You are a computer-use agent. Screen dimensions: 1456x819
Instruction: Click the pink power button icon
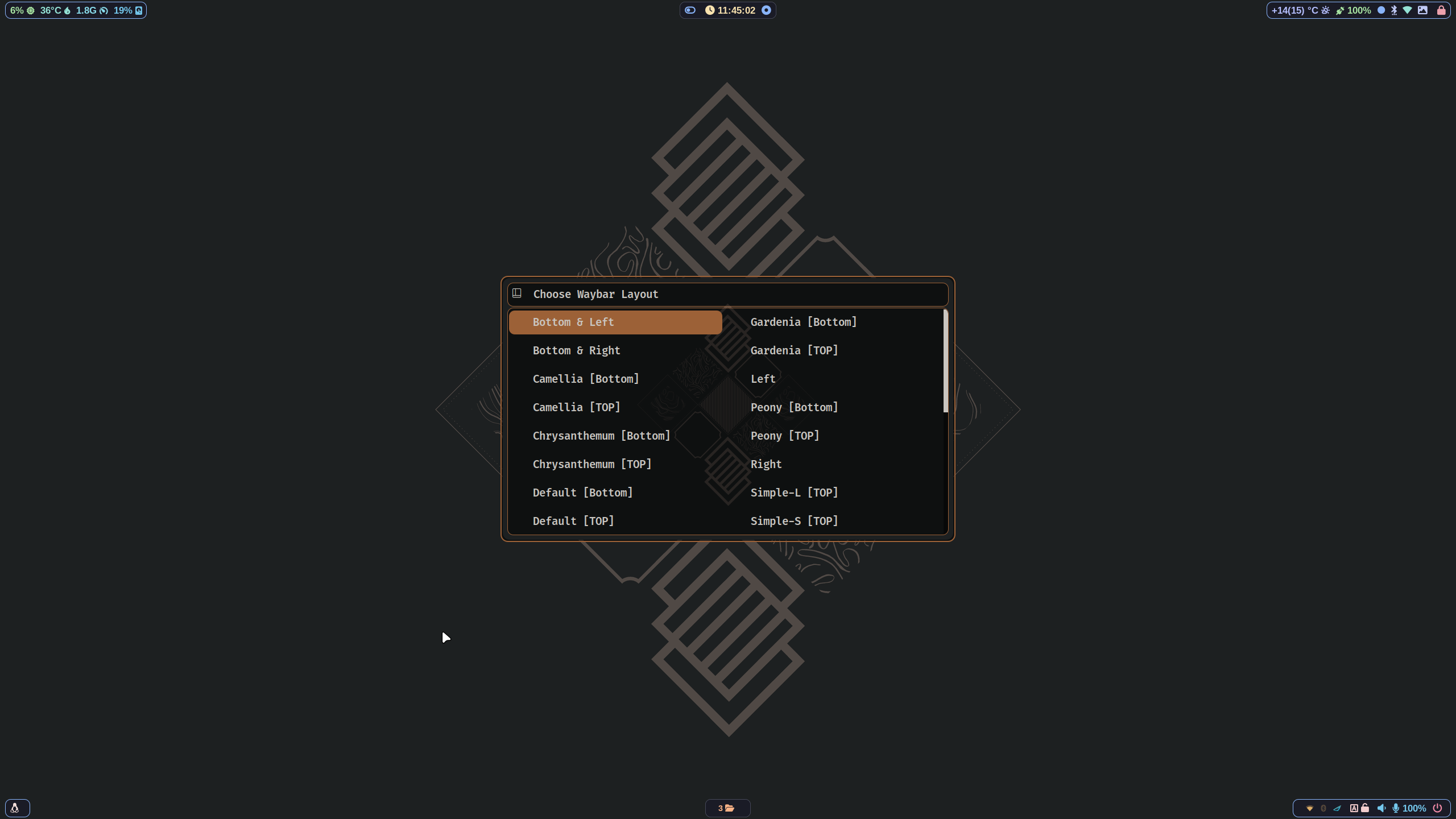point(1437,808)
